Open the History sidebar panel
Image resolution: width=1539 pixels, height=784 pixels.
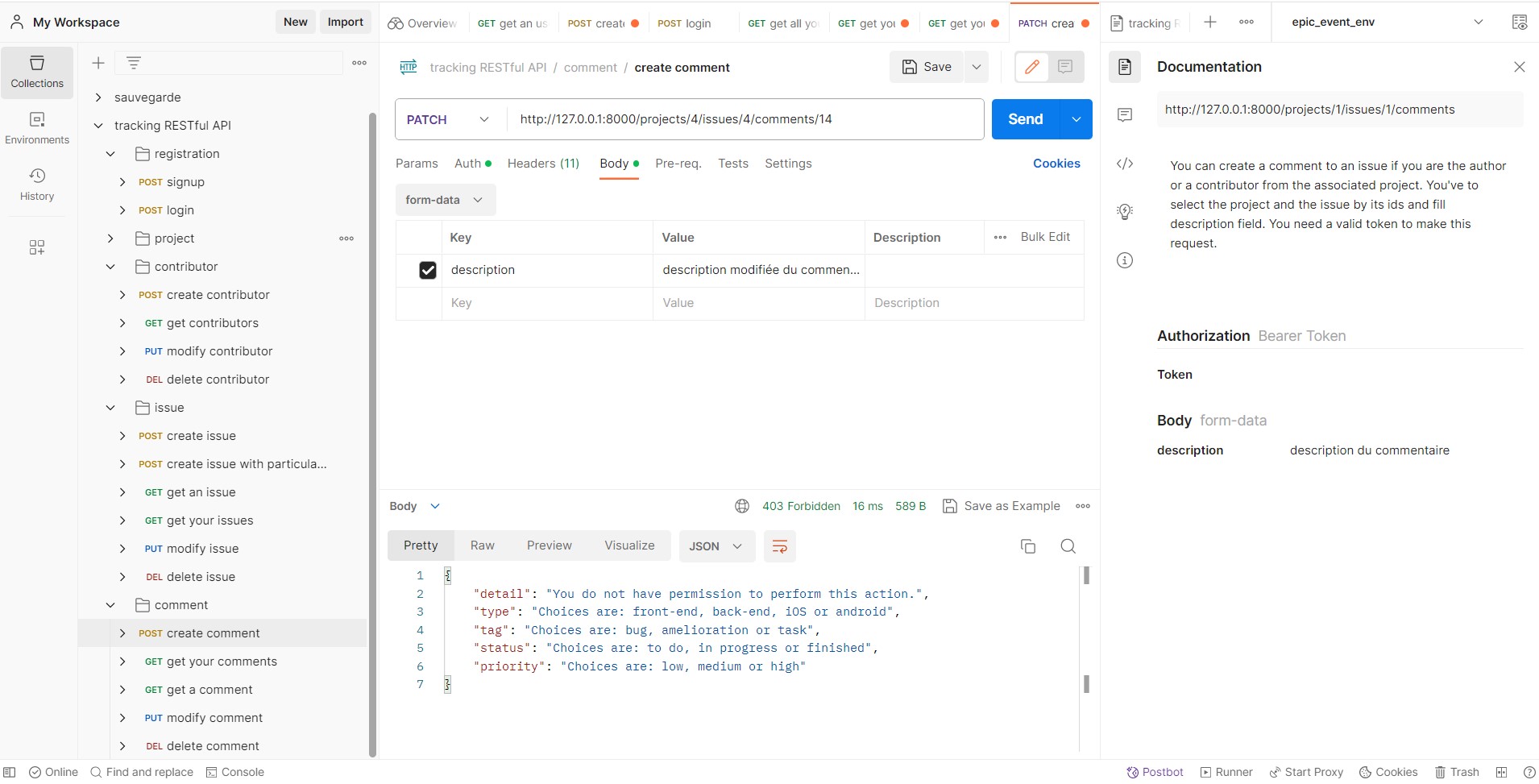point(37,185)
